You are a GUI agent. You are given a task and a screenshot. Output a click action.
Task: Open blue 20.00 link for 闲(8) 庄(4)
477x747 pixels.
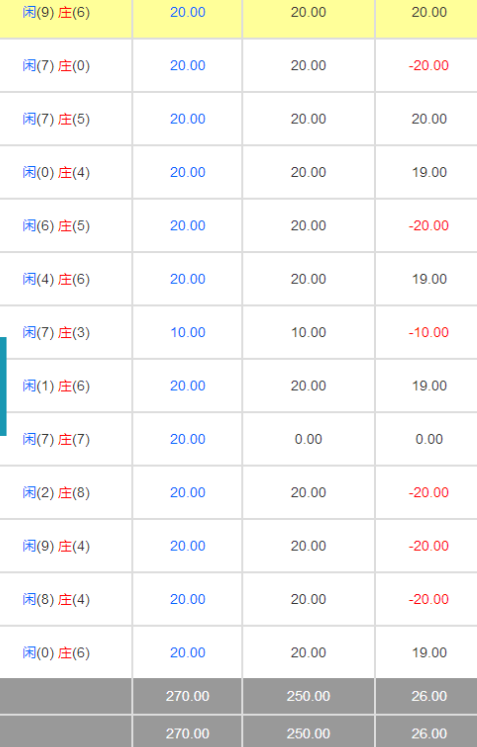pyautogui.click(x=188, y=599)
